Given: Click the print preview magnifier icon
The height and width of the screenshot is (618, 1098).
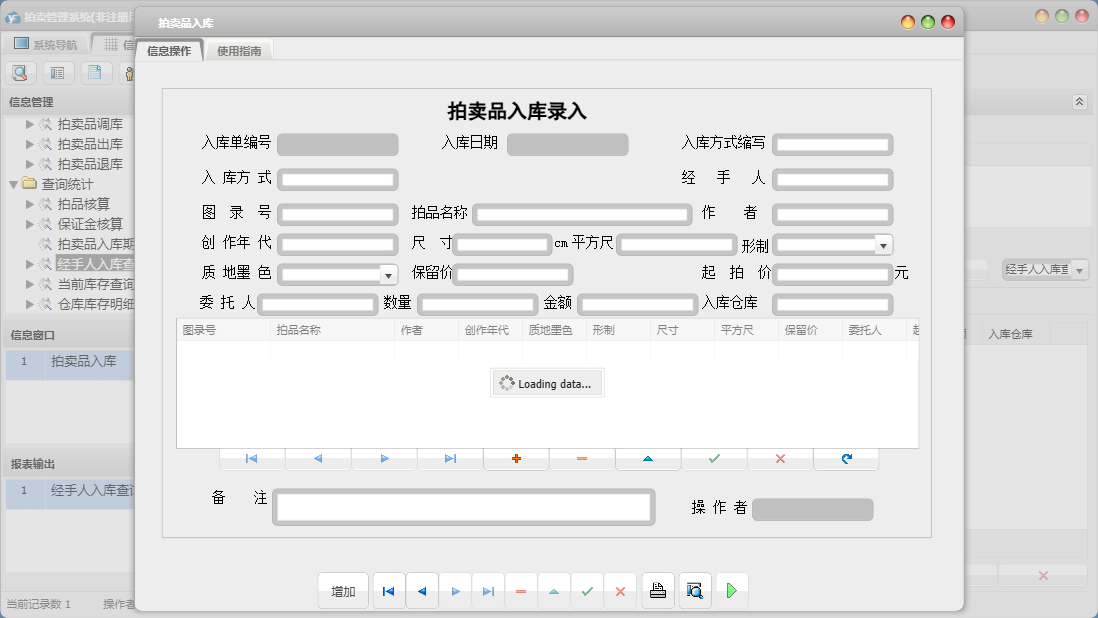Looking at the screenshot, I should [695, 591].
